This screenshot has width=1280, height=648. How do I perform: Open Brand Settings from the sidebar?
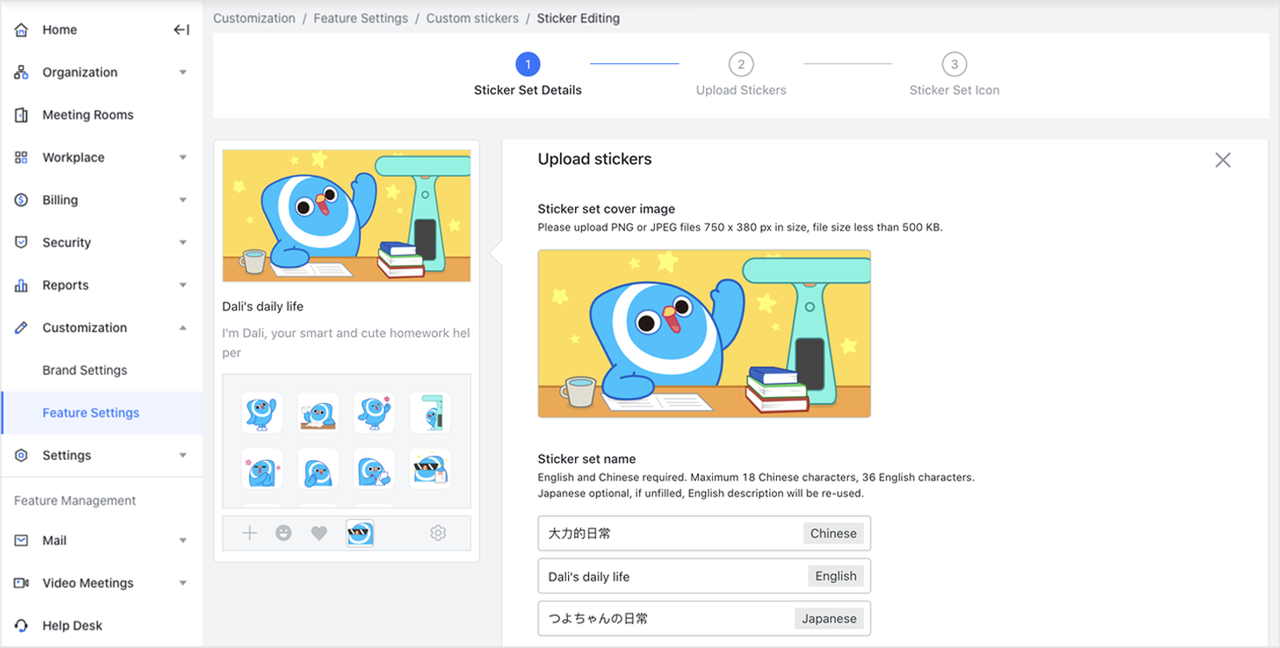click(x=84, y=369)
